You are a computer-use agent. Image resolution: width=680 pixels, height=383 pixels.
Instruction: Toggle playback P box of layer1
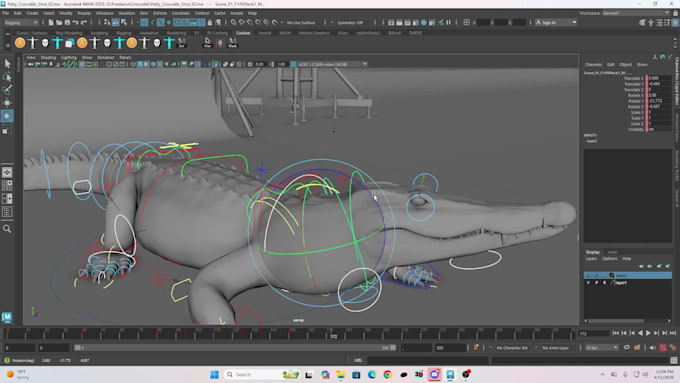pos(597,283)
